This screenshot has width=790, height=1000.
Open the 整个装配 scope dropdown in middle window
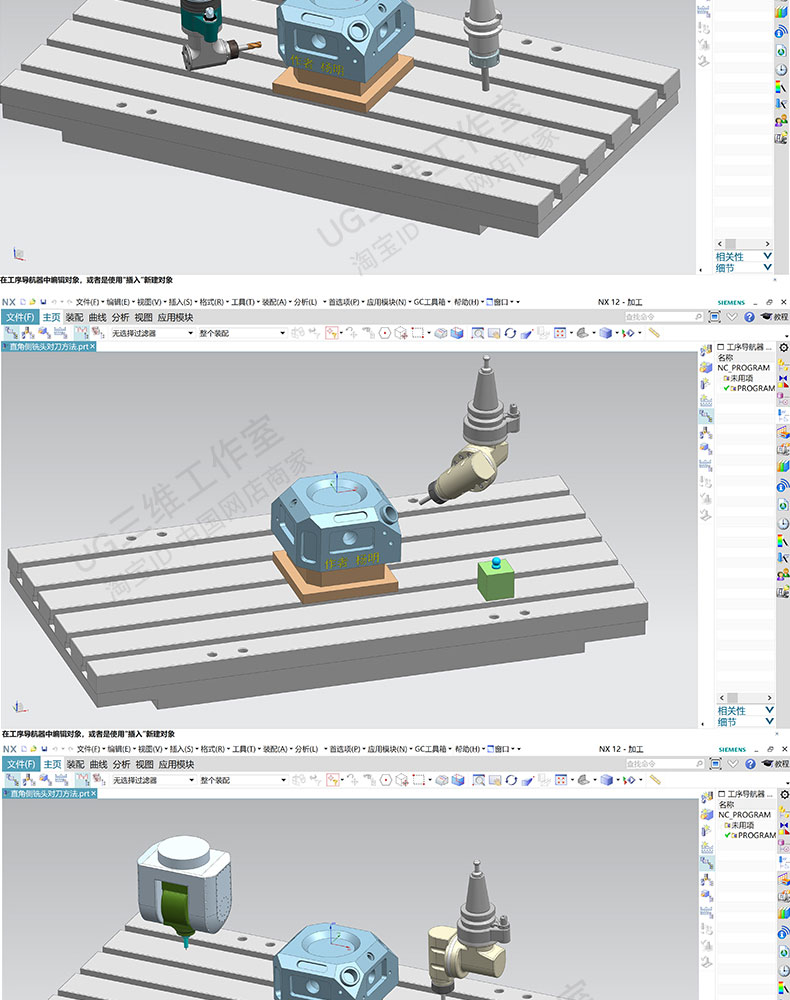point(240,333)
